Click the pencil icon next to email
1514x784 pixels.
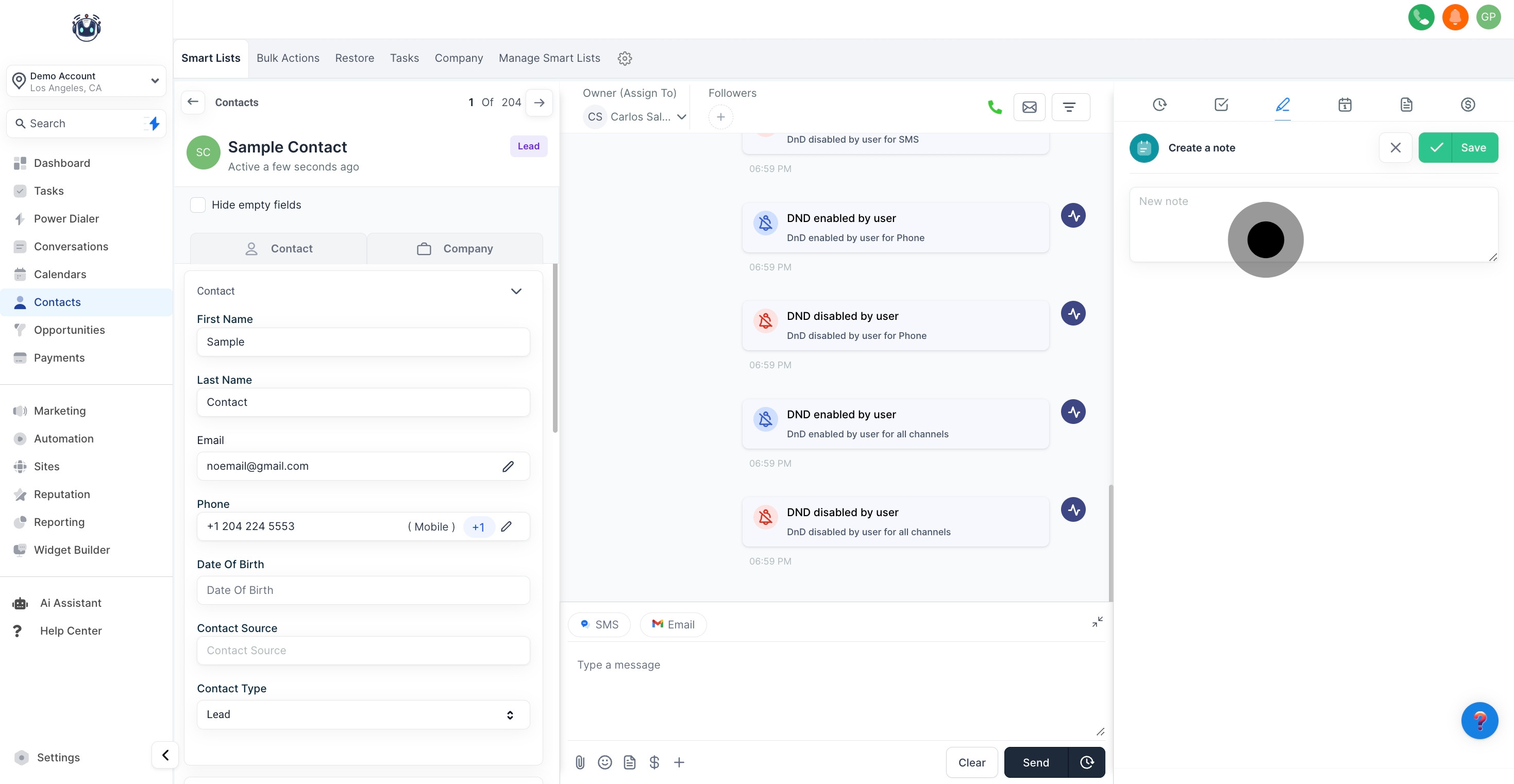pyautogui.click(x=508, y=466)
